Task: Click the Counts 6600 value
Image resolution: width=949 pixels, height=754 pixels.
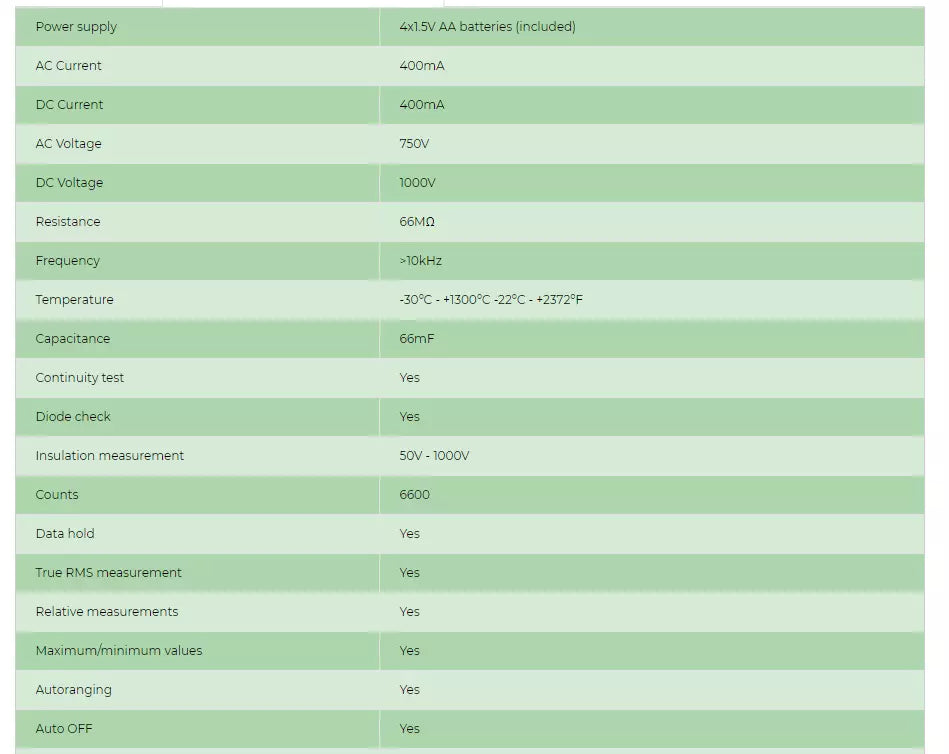Action: coord(415,494)
